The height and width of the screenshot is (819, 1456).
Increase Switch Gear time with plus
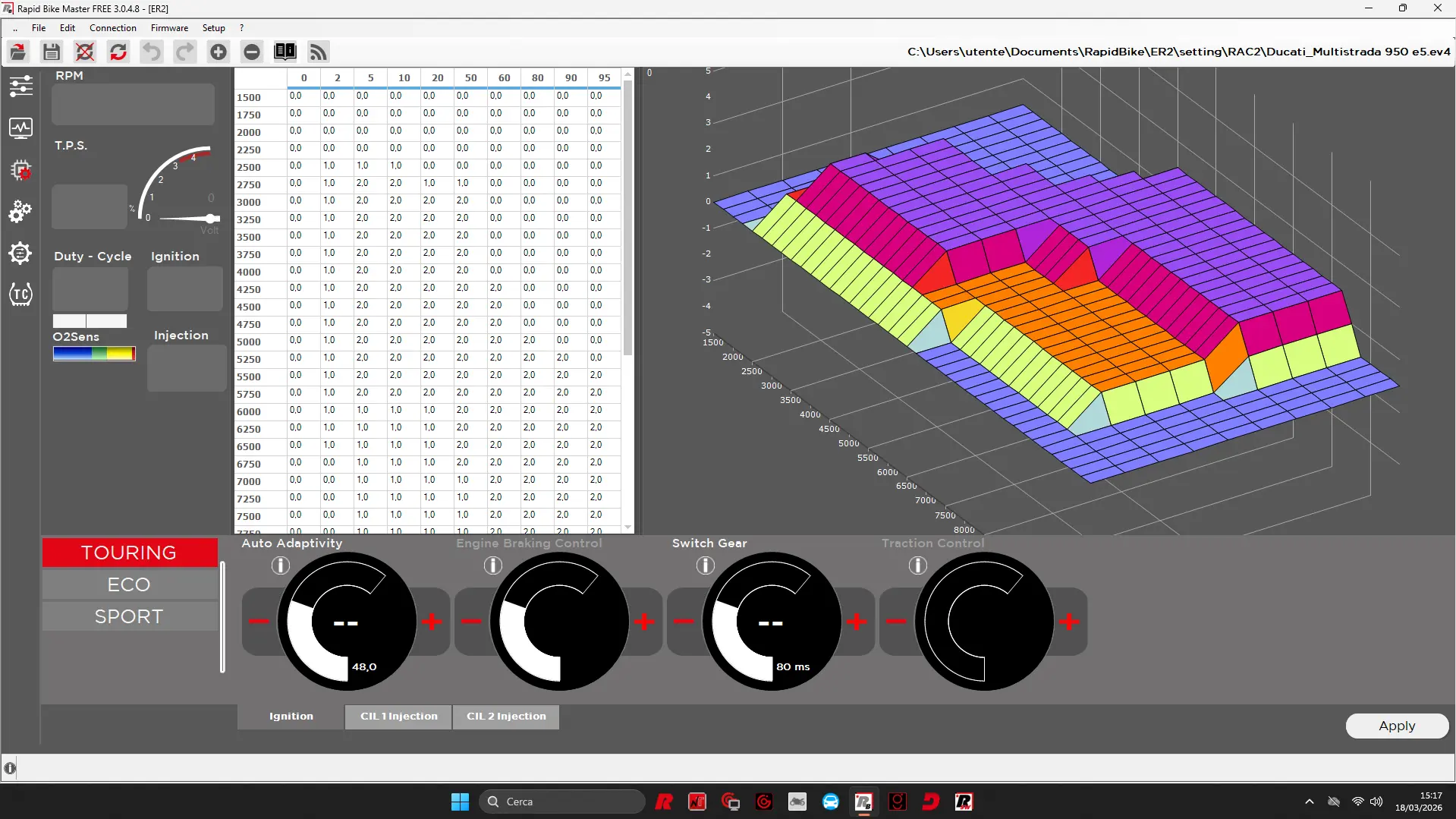[x=857, y=622]
